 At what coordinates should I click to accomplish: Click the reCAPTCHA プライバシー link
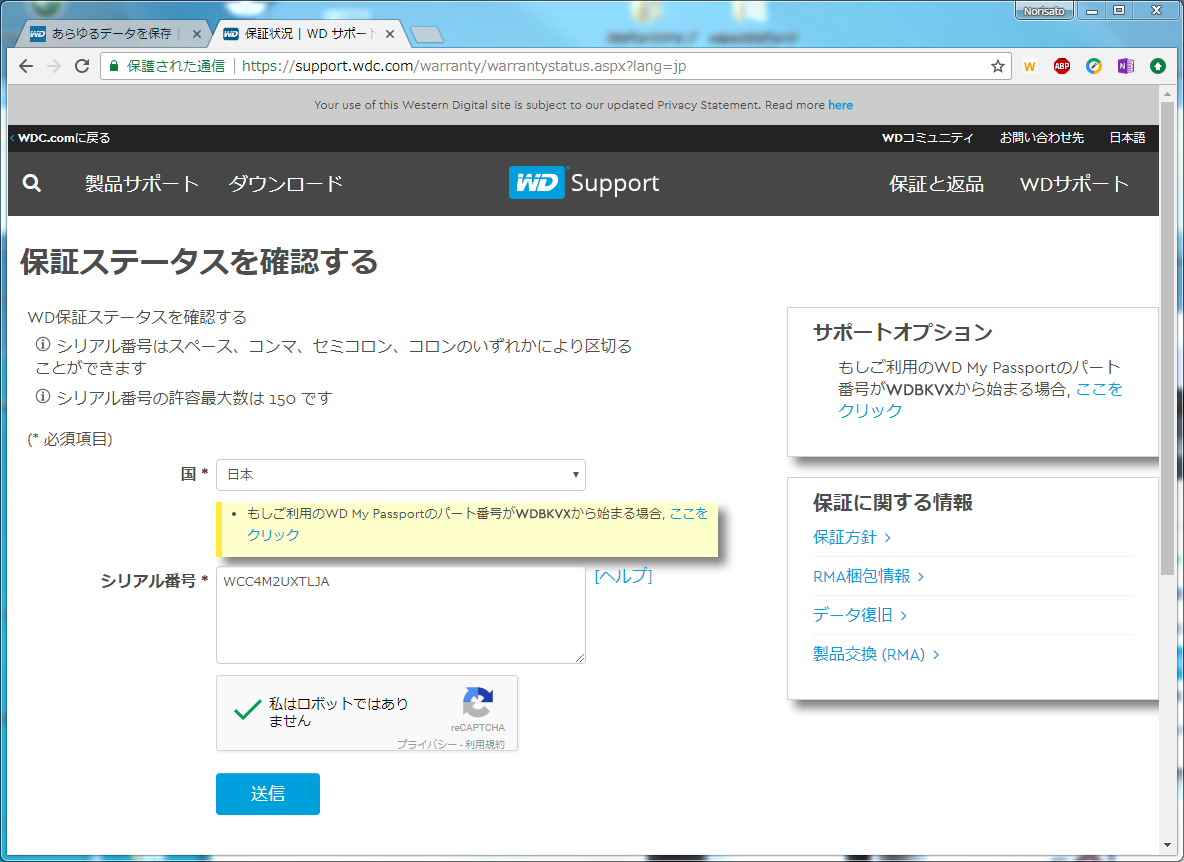[x=427, y=744]
